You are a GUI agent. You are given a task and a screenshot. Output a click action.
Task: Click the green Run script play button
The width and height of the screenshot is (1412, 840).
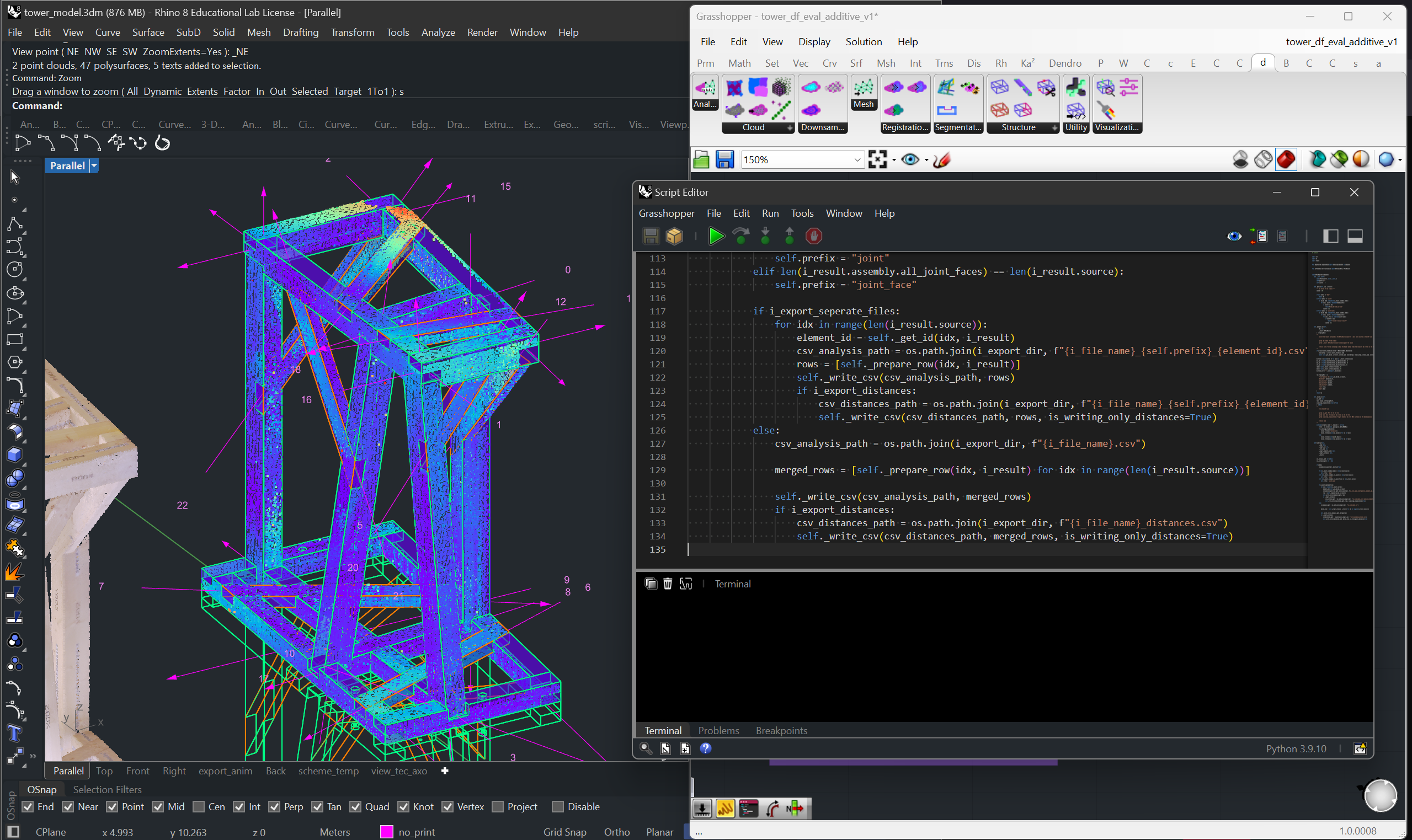pyautogui.click(x=716, y=236)
